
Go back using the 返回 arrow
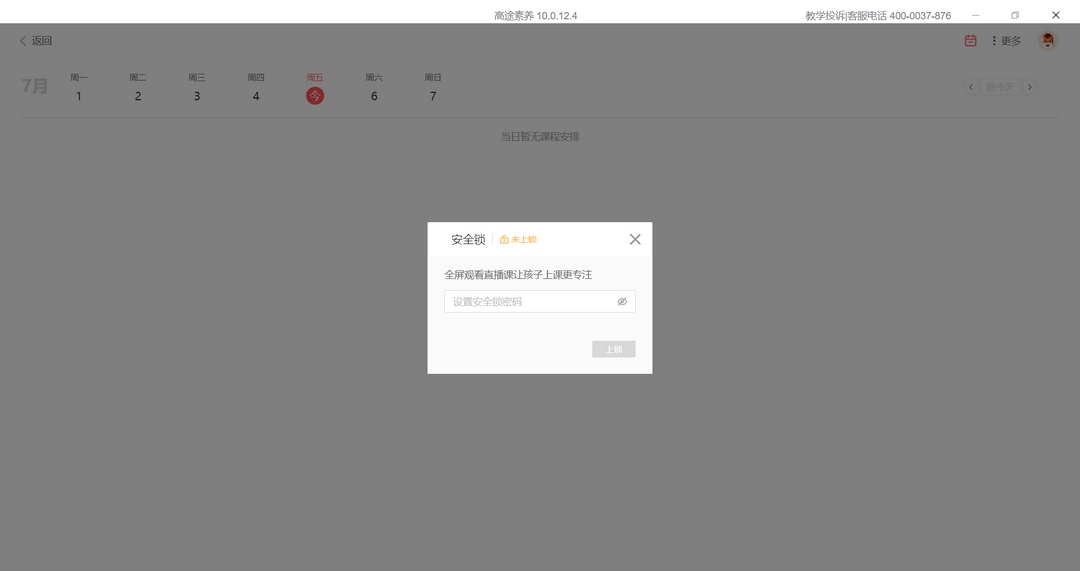click(35, 41)
